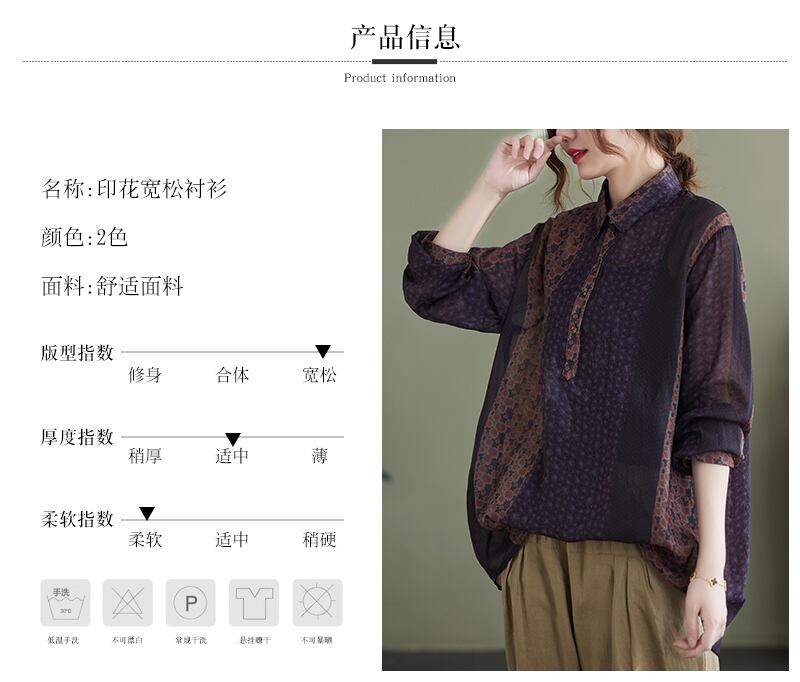Viewport: 800px width, 682px height.
Task: Click the Product information subtitle
Action: click(x=399, y=78)
